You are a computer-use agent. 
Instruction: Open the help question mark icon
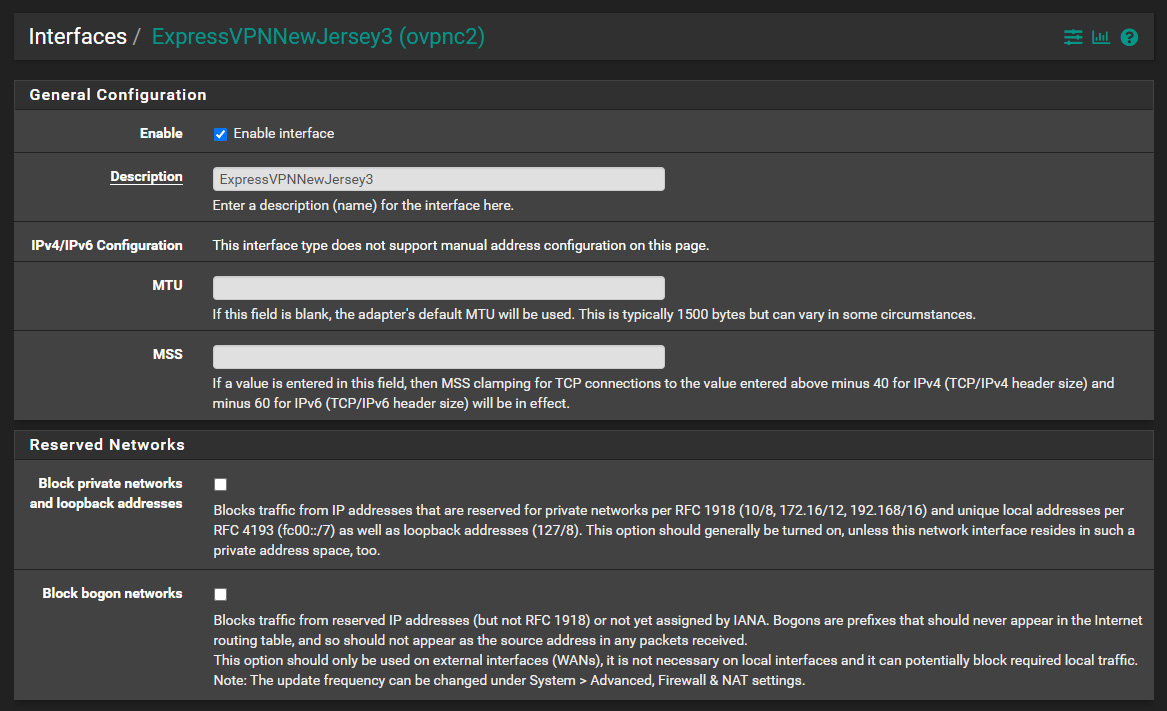pos(1129,37)
